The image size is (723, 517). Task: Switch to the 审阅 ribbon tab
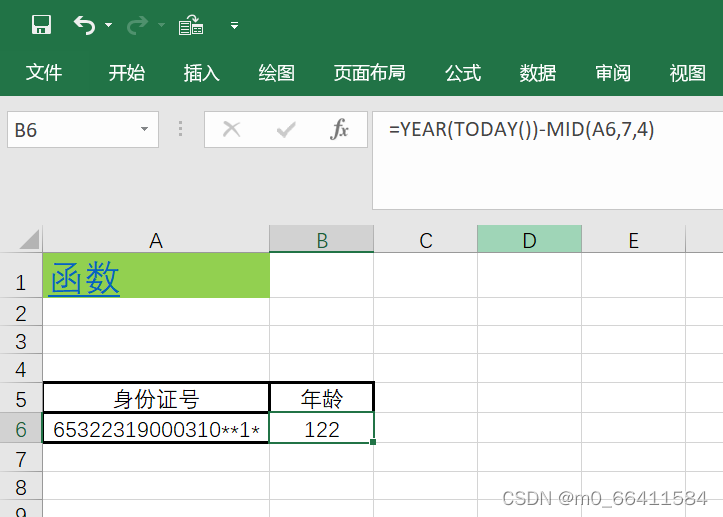click(613, 73)
